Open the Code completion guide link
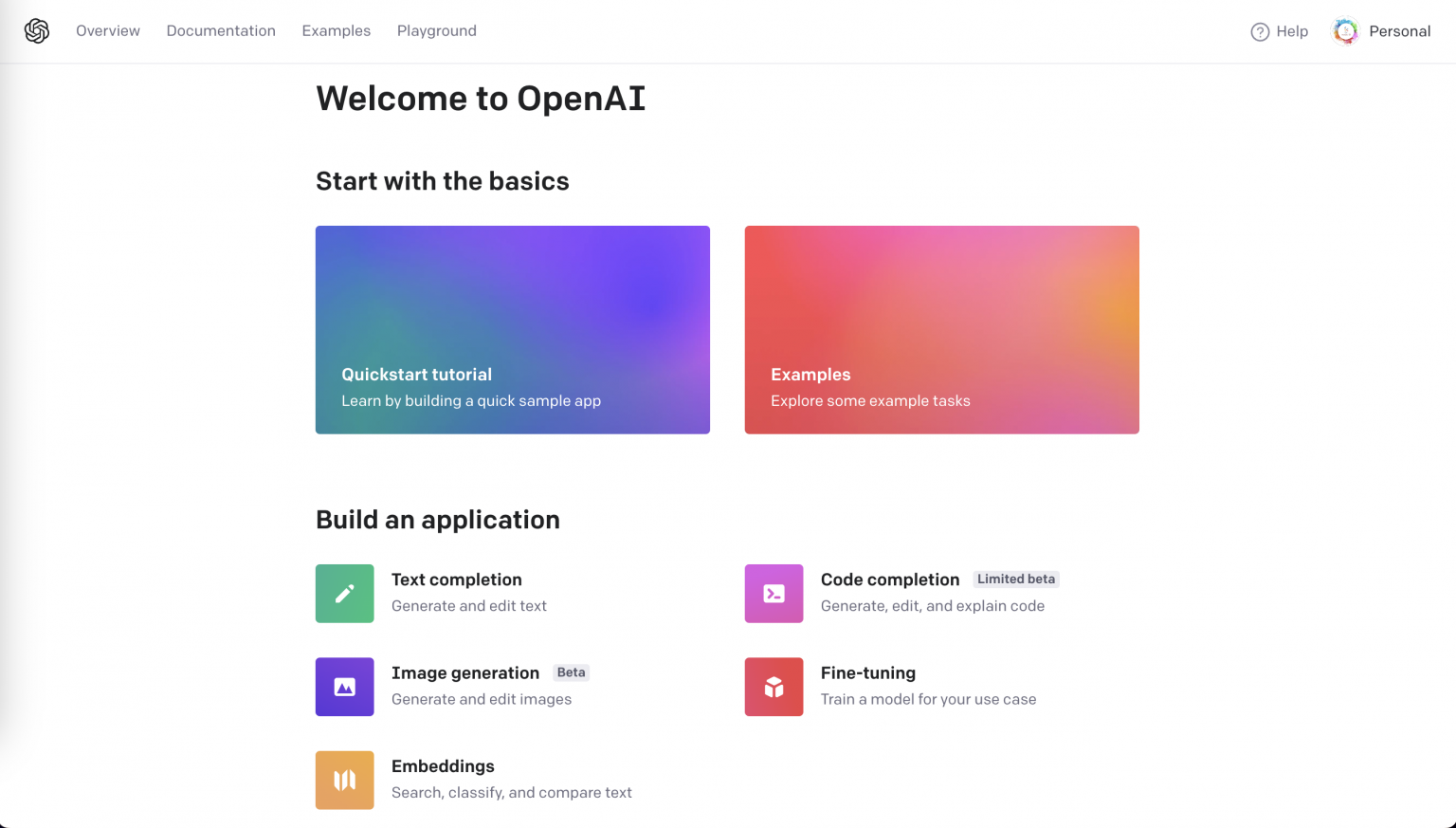 (890, 580)
